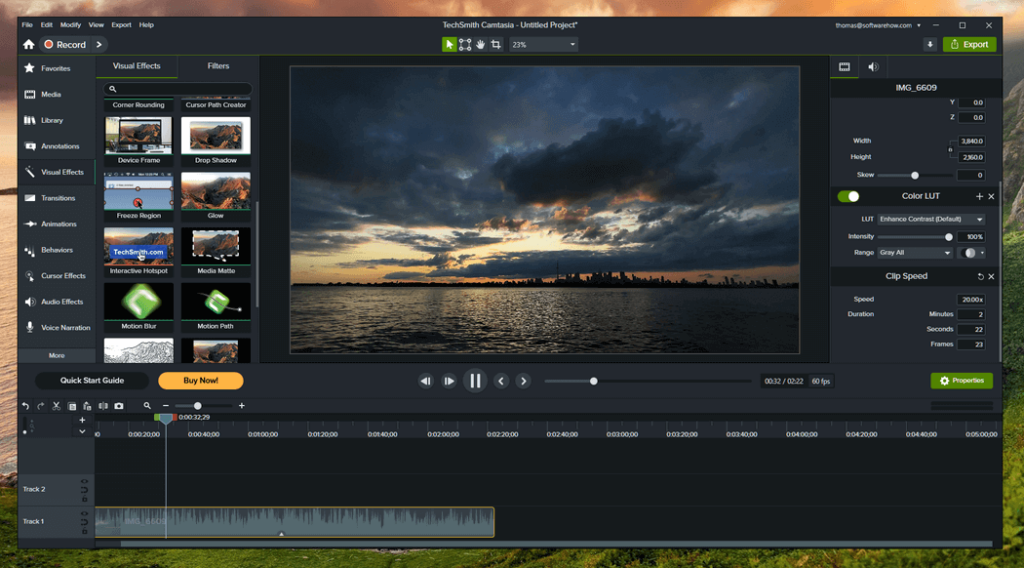
Task: Select the Motion Blur effect thumbnail
Action: (x=138, y=302)
